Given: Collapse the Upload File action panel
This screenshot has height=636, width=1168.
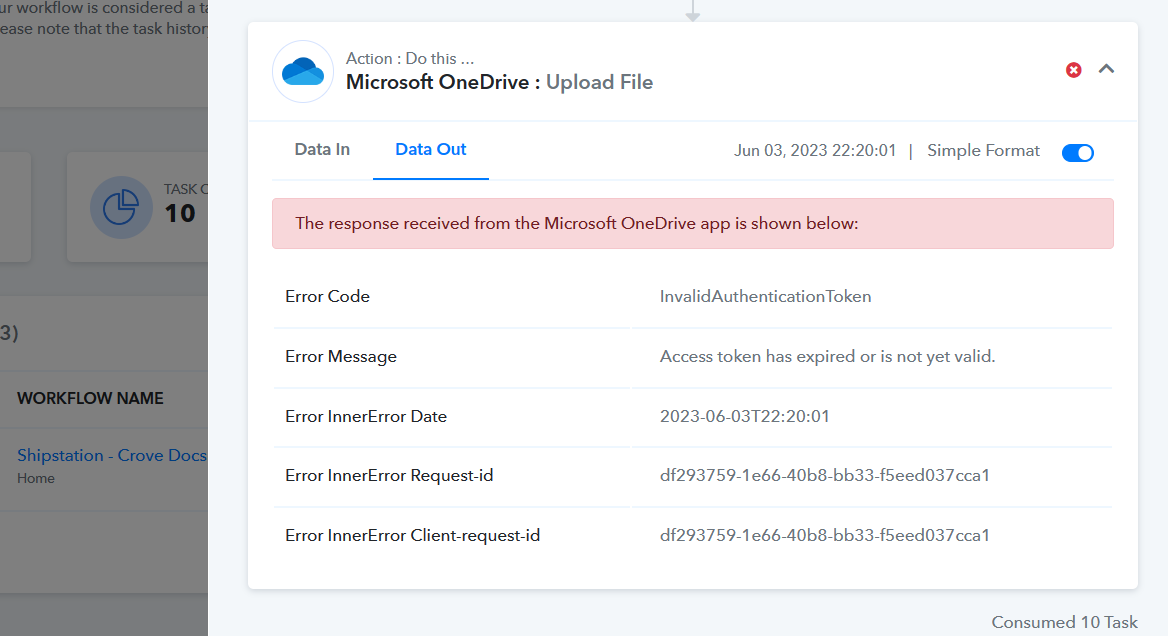Looking at the screenshot, I should click(1106, 69).
